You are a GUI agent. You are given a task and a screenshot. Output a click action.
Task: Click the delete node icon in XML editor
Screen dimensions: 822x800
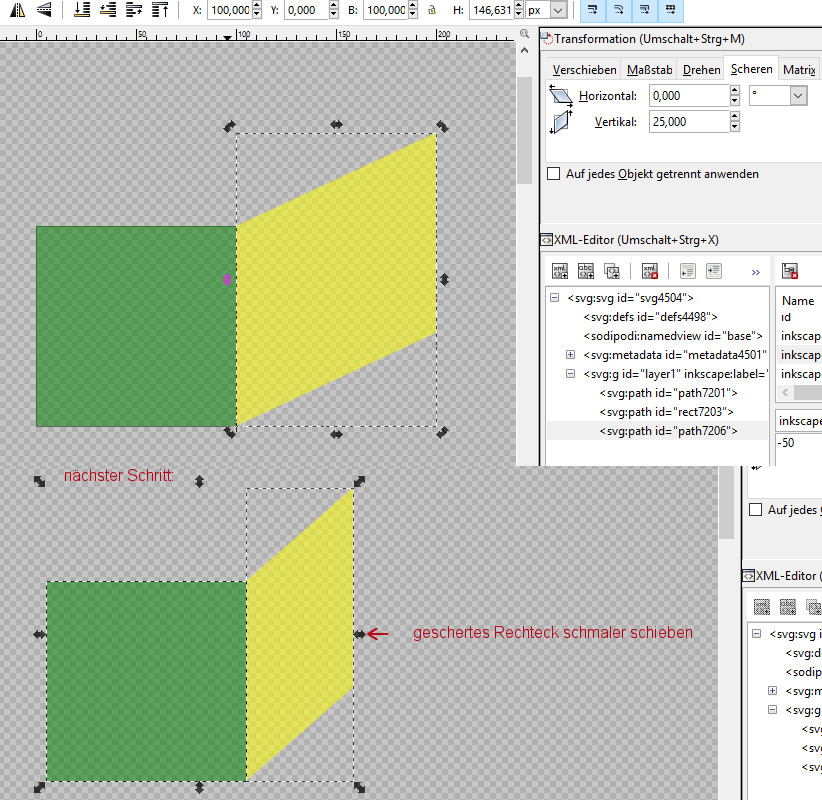click(x=650, y=271)
